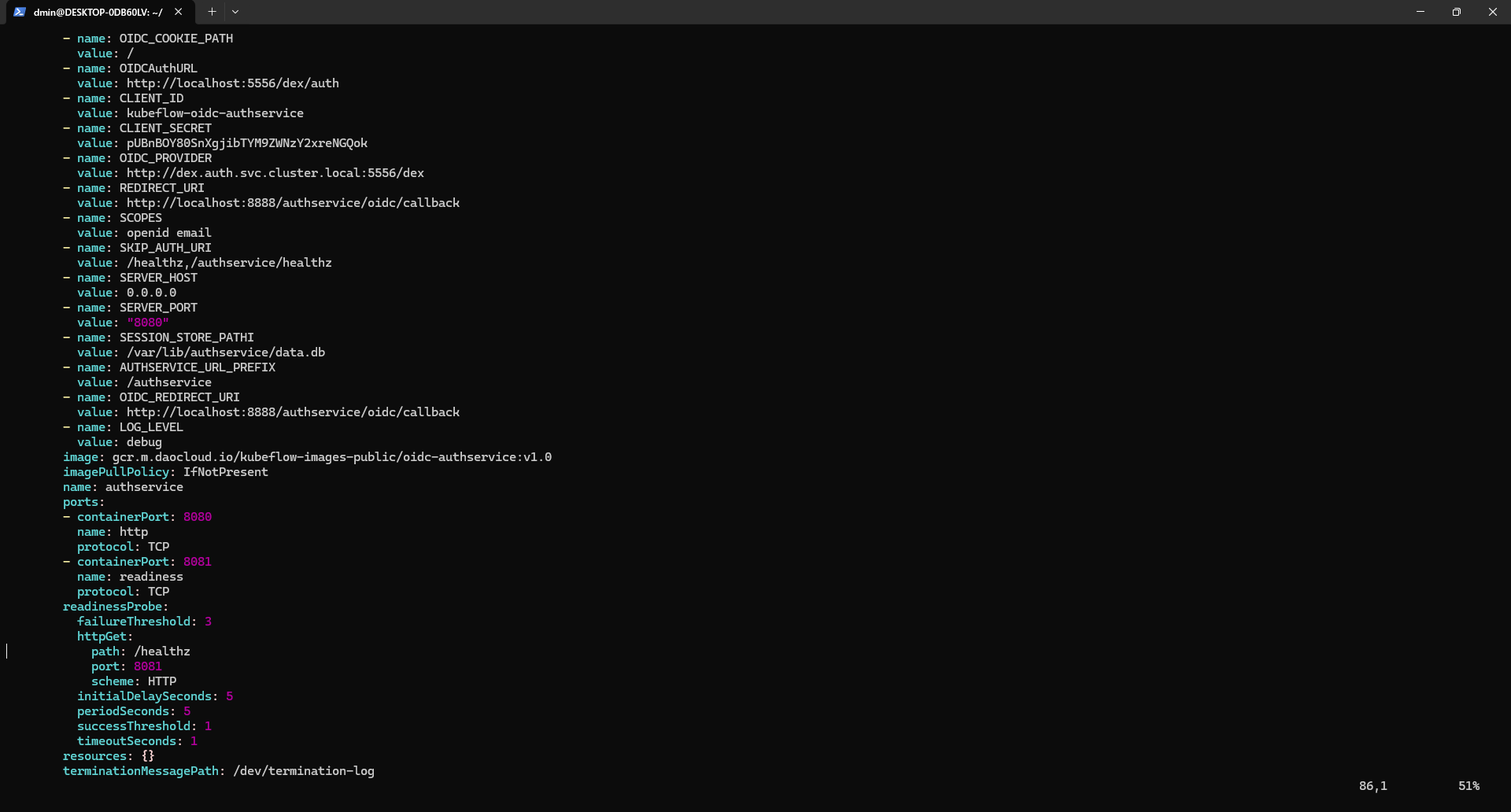The width and height of the screenshot is (1511, 812).
Task: Close the dmin@DESKTOP-0DB60LV tab
Action: tap(179, 12)
